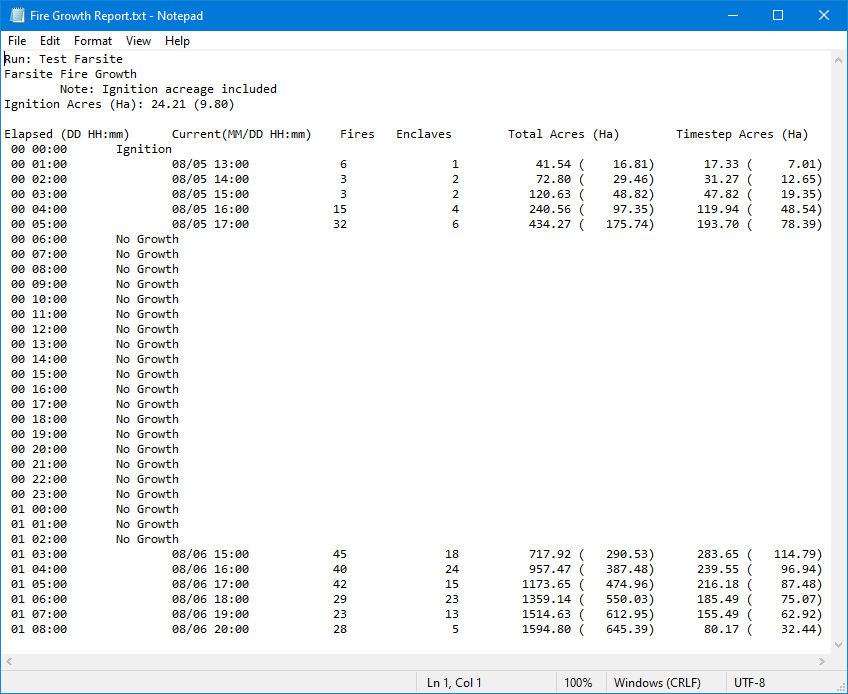Click 'Note: Ignition acreage included' text

pos(168,89)
